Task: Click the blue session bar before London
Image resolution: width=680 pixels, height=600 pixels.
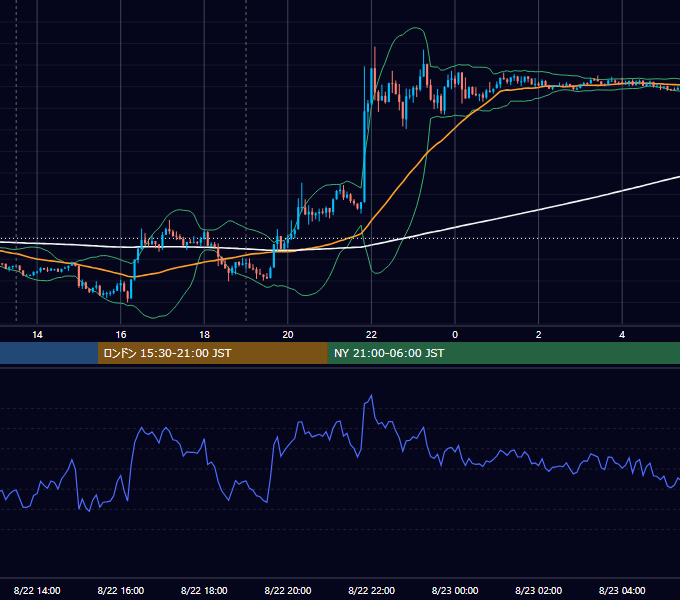Action: [49, 353]
